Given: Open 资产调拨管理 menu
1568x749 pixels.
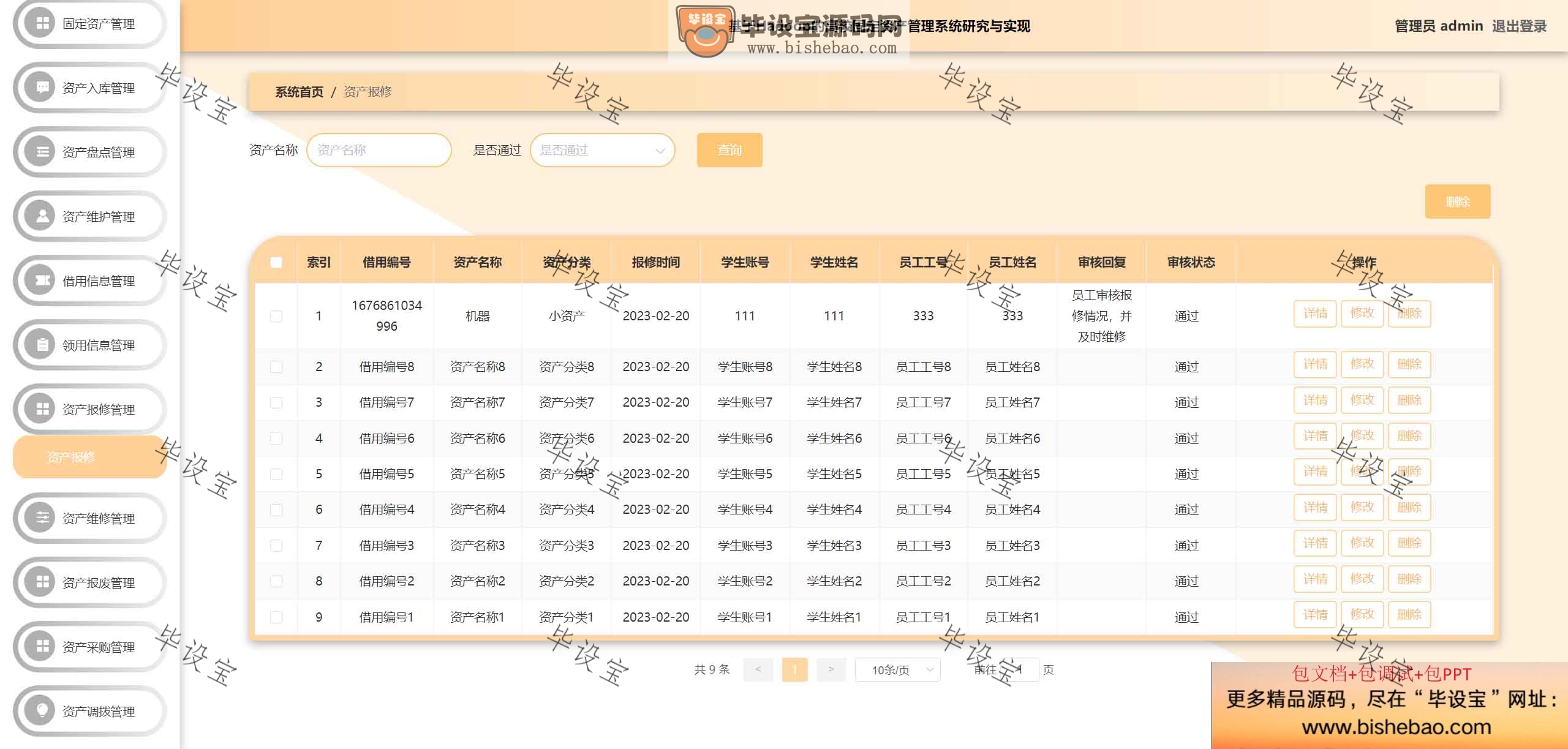Looking at the screenshot, I should click(89, 711).
